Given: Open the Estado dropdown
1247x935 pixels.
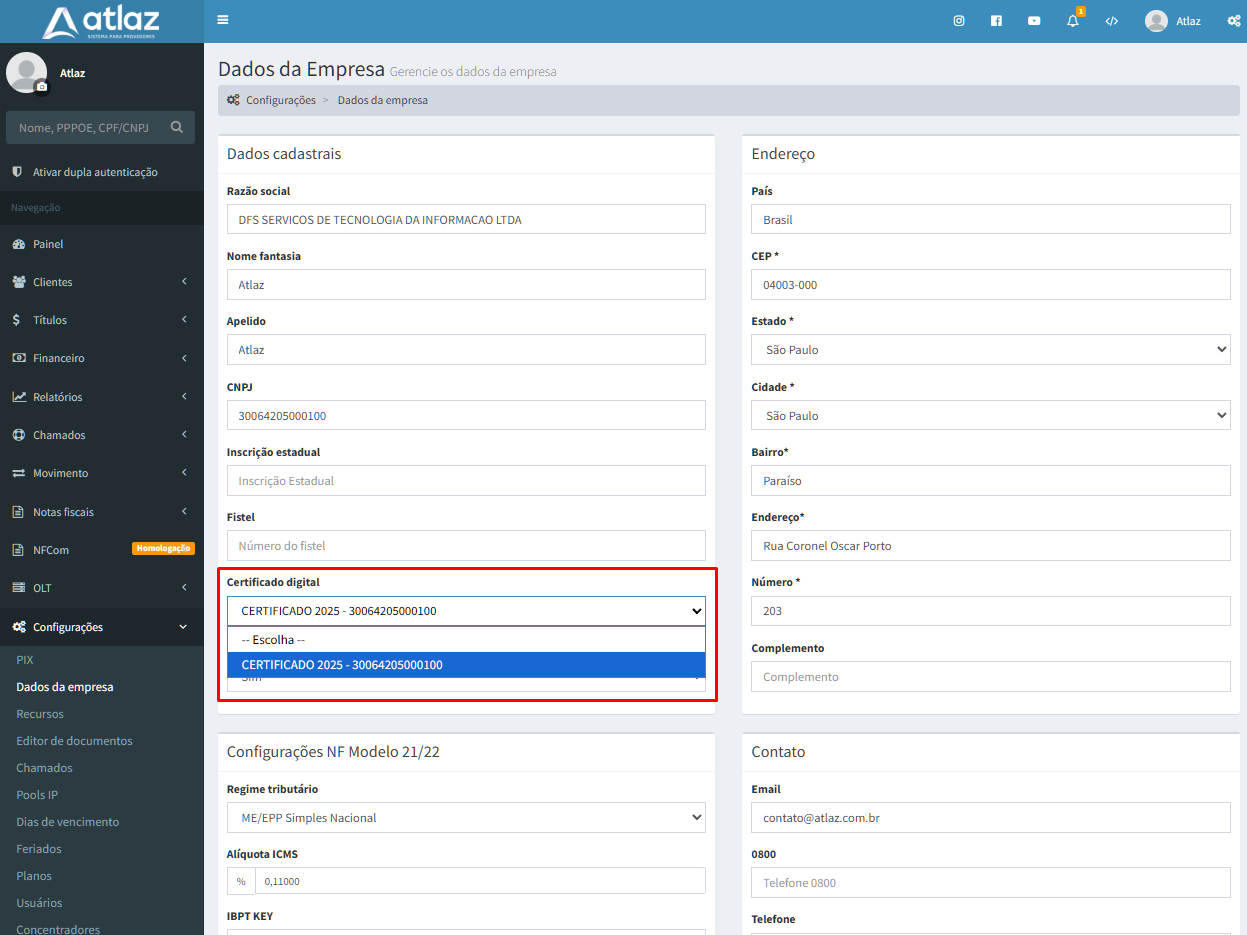Looking at the screenshot, I should coord(990,350).
